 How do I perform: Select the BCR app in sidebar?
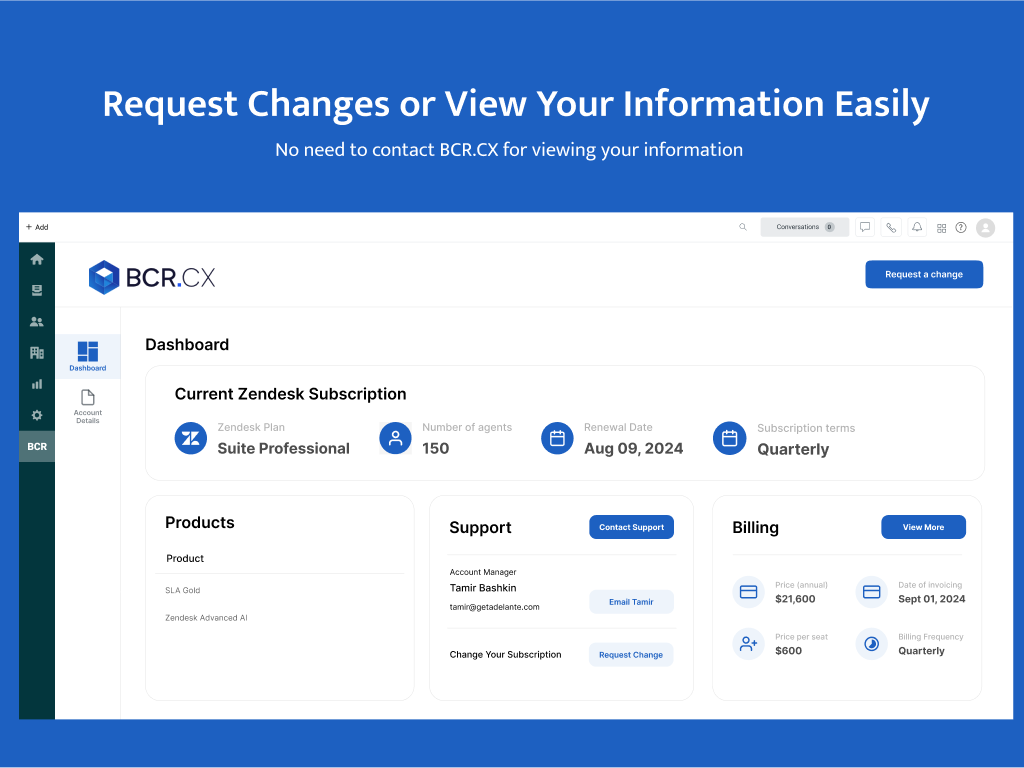(37, 446)
